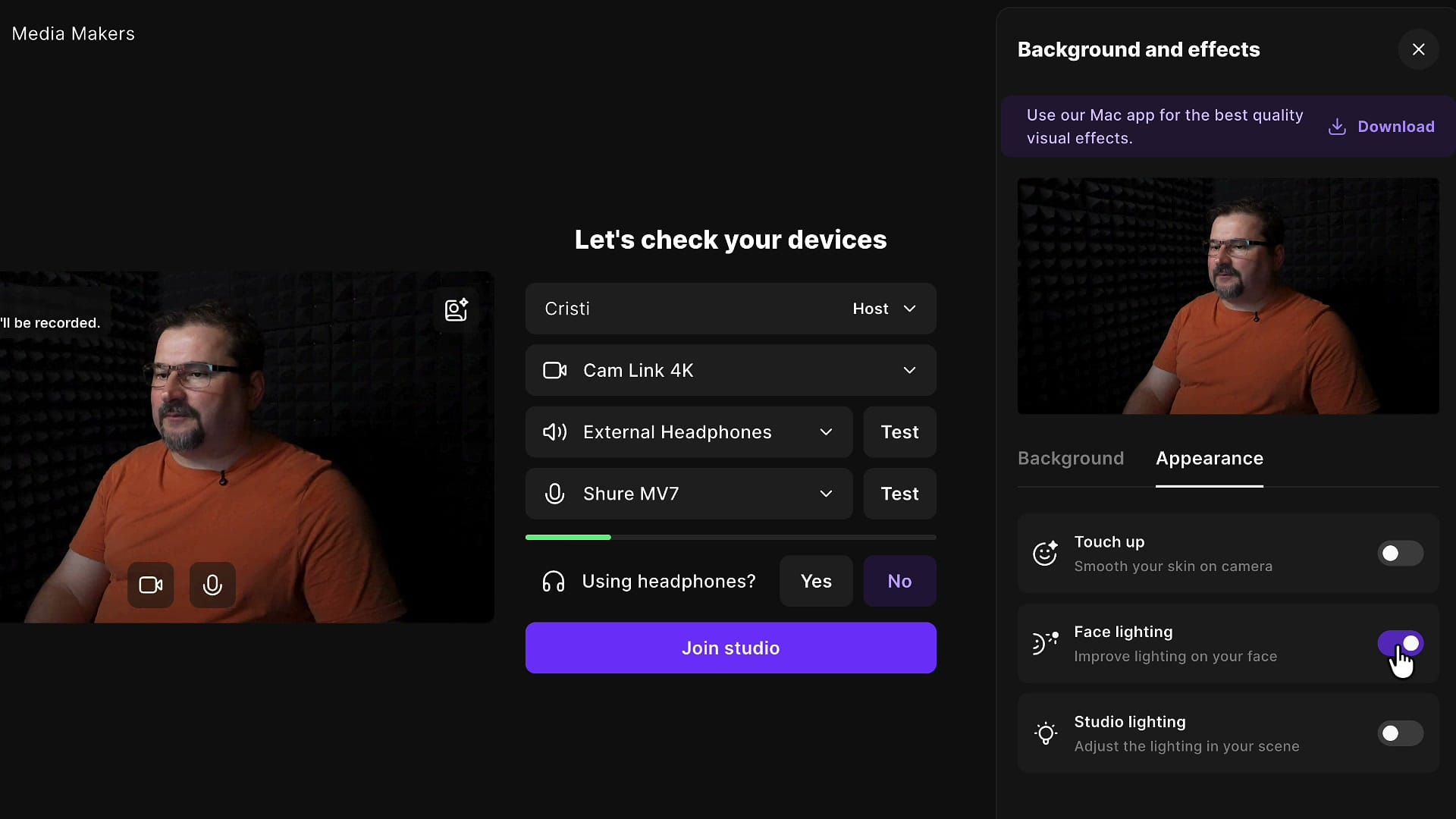Toggle the camera button on the video preview
1456x819 pixels.
(x=150, y=585)
